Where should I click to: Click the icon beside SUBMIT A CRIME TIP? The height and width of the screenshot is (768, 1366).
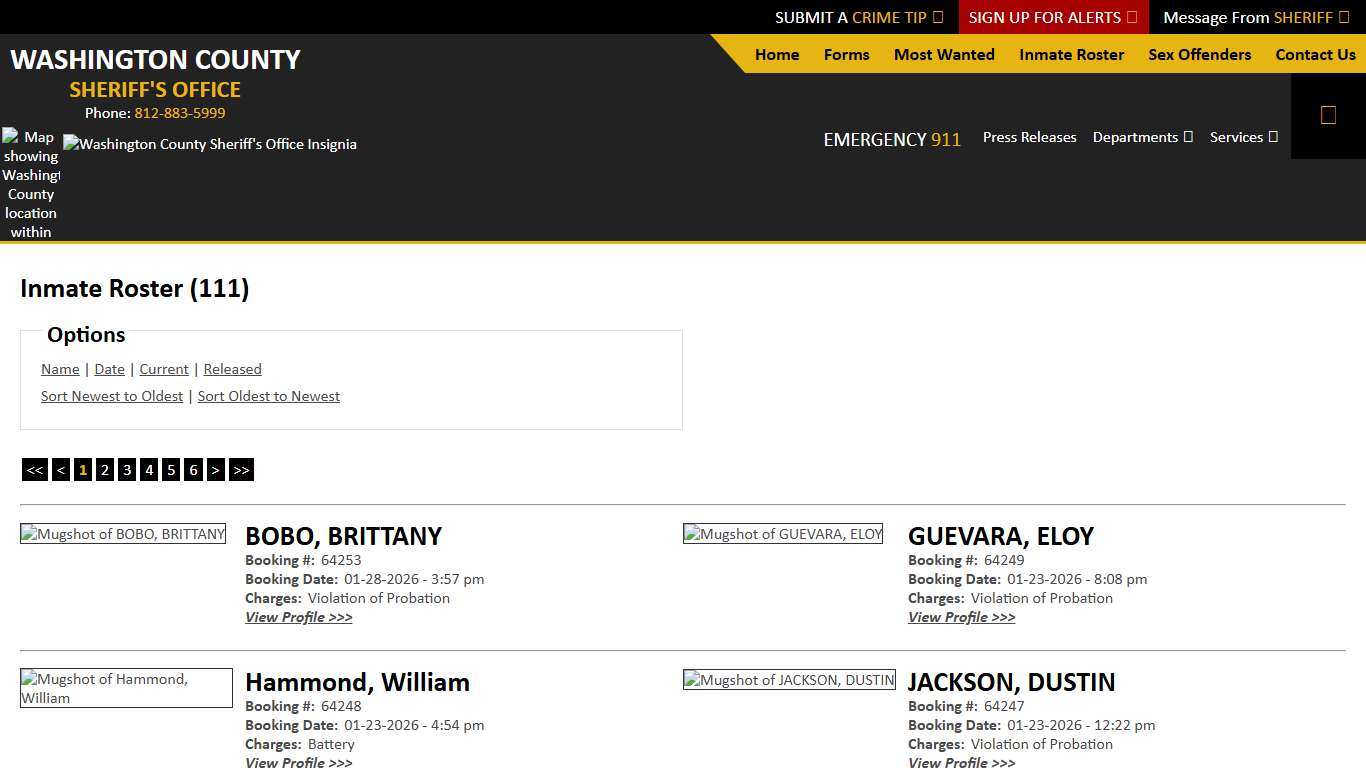[x=937, y=17]
